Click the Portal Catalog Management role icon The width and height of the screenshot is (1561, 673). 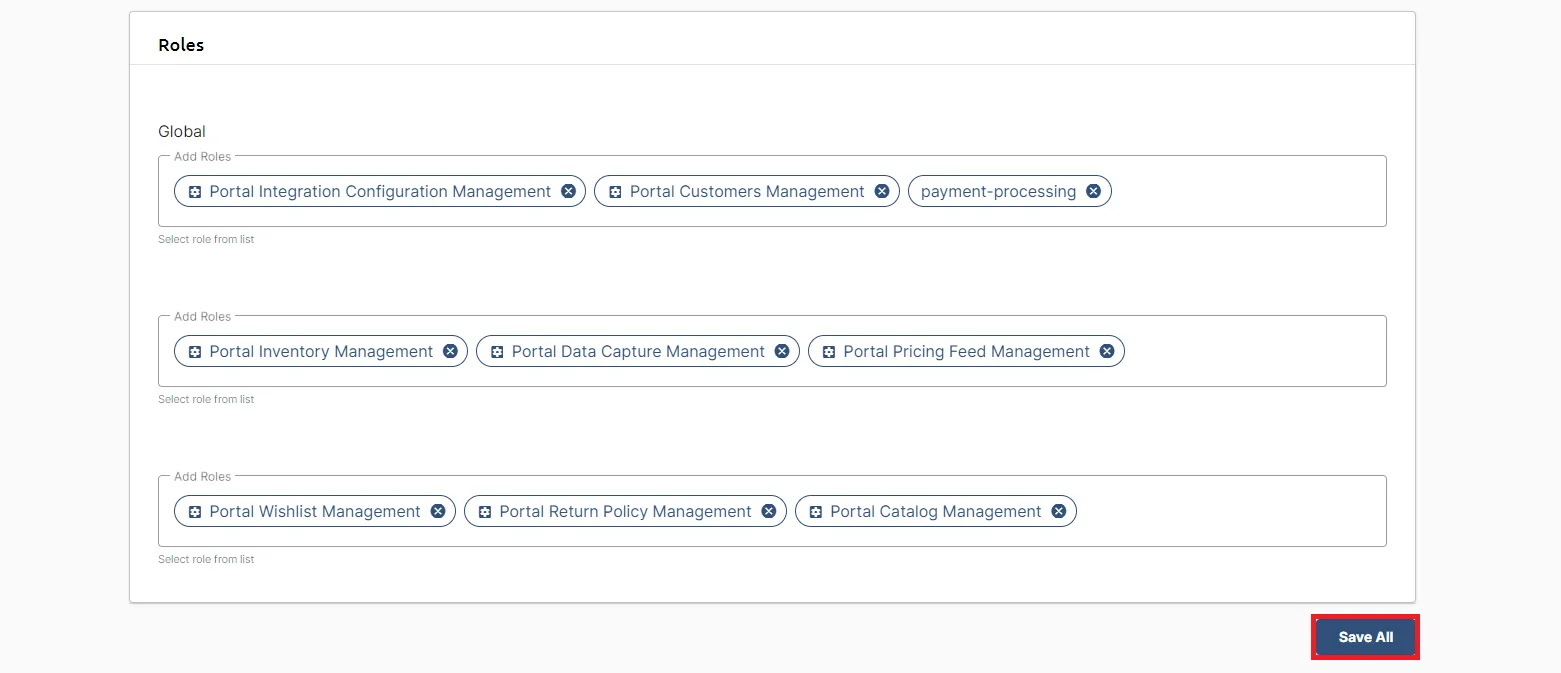(816, 511)
